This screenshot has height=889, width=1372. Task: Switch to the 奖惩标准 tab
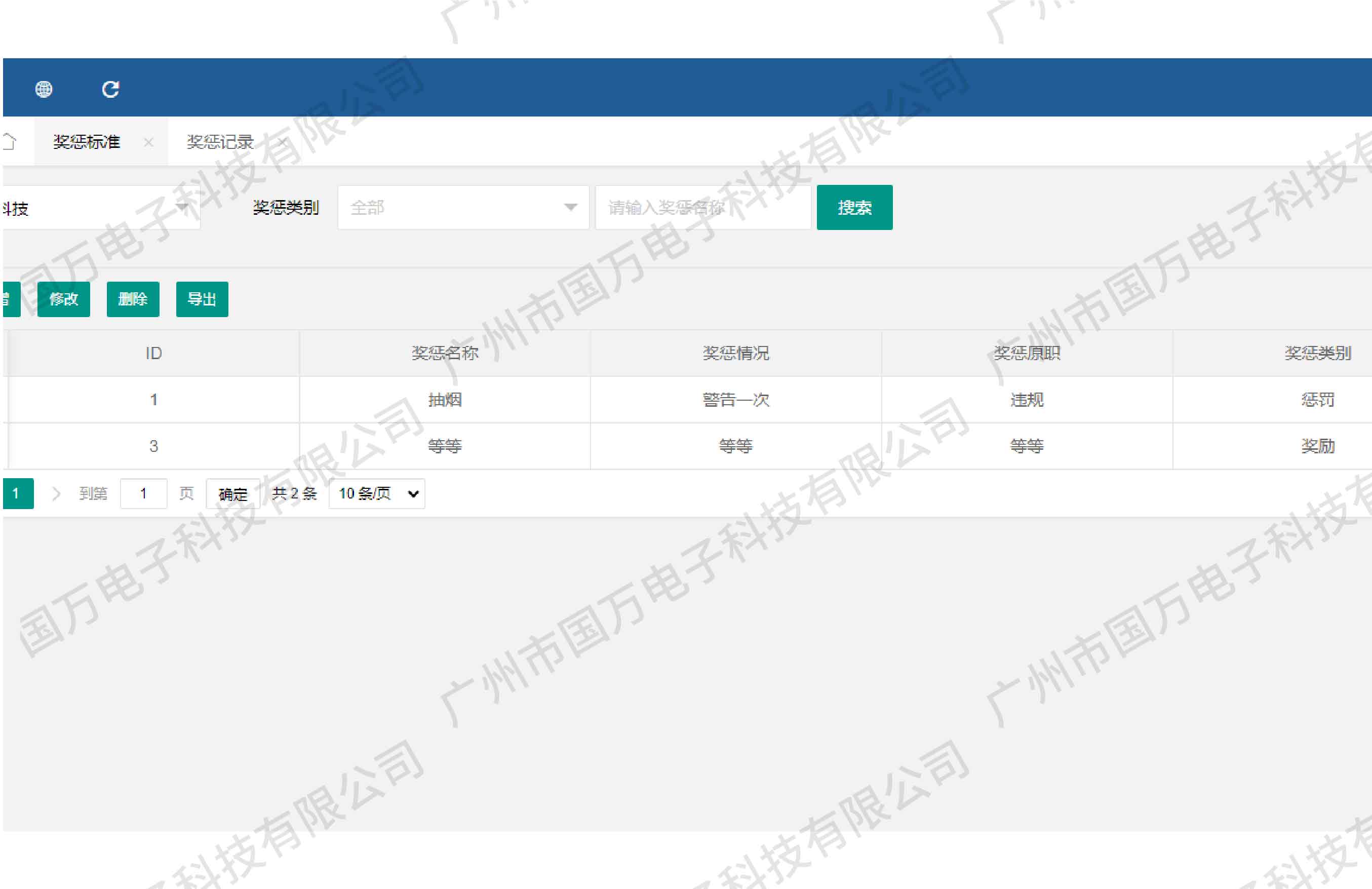87,142
